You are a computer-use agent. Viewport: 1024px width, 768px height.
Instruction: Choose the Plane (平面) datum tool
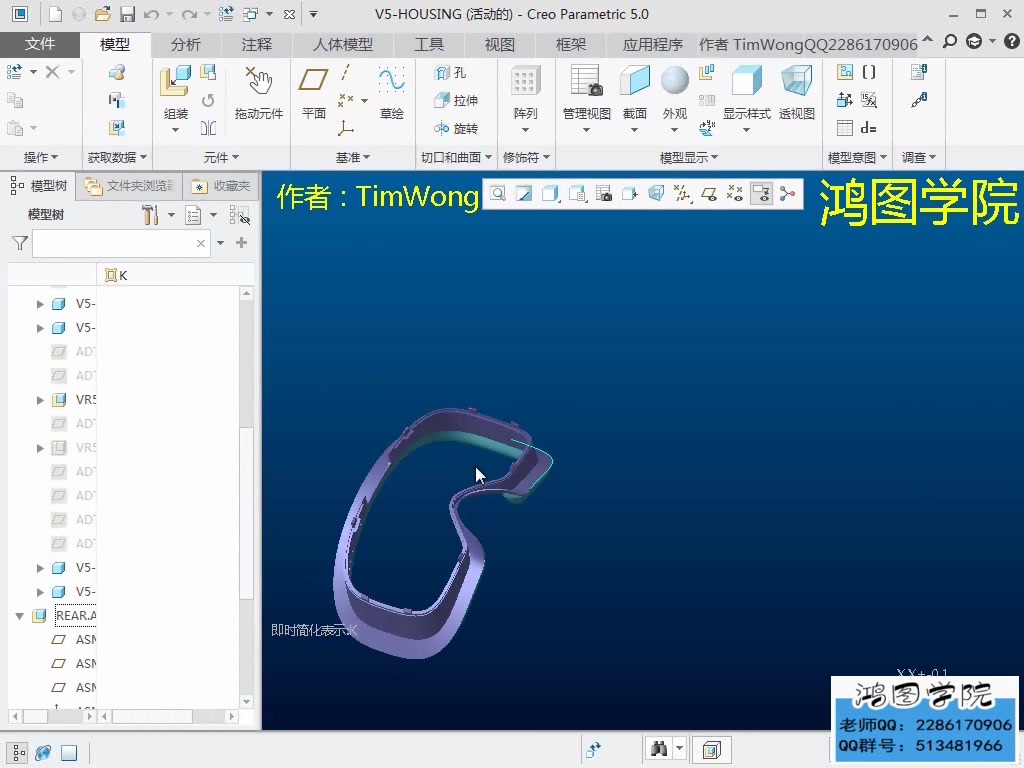(x=313, y=93)
